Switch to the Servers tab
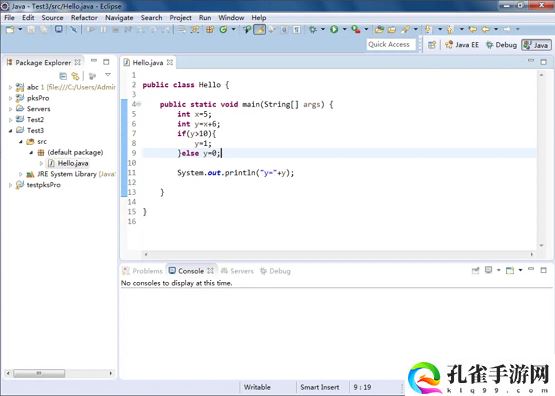This screenshot has height=396, width=555. (237, 271)
